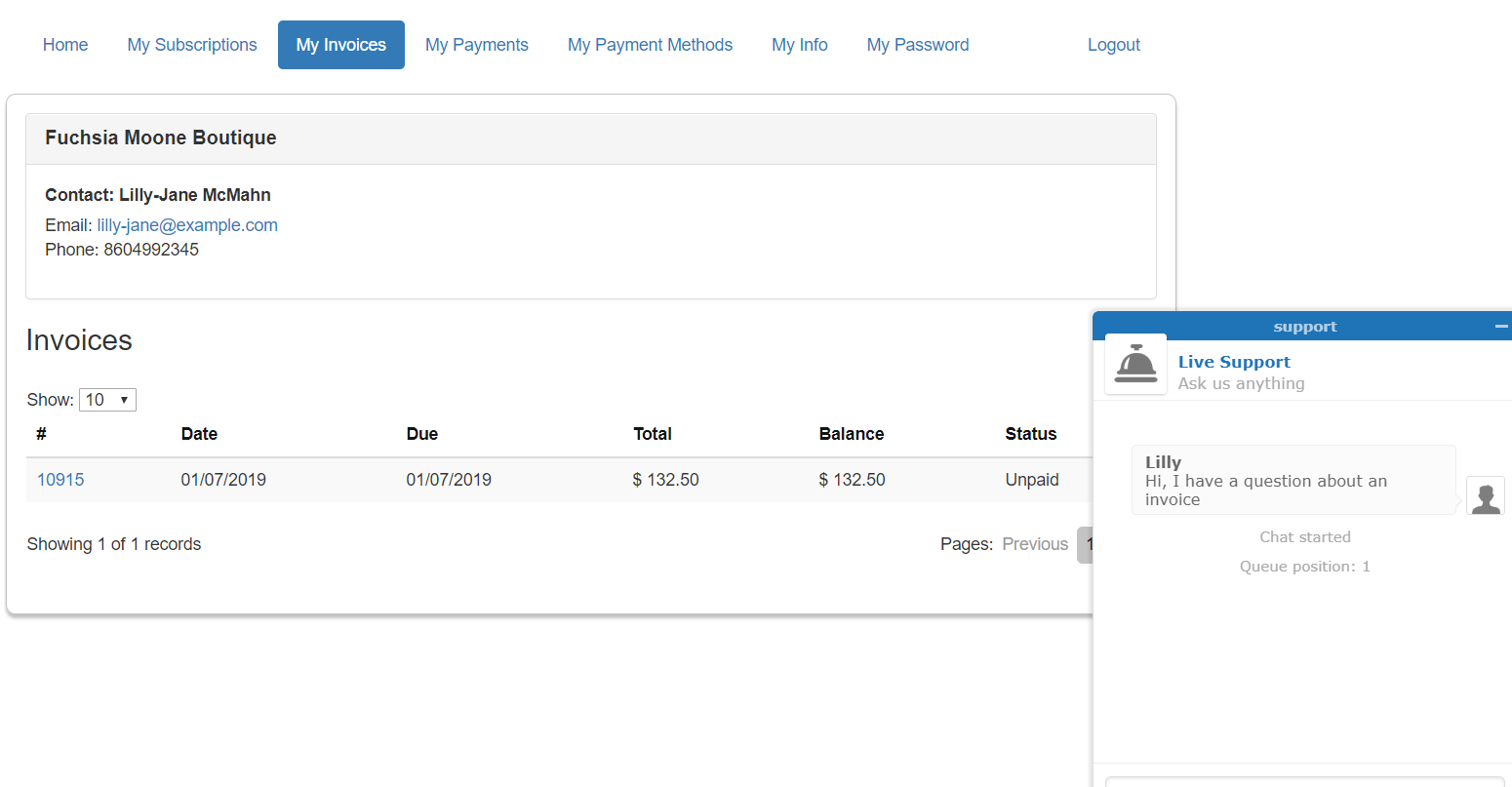Viewport: 1512px width, 787px height.
Task: Click the Live Support title link
Action: click(x=1234, y=362)
